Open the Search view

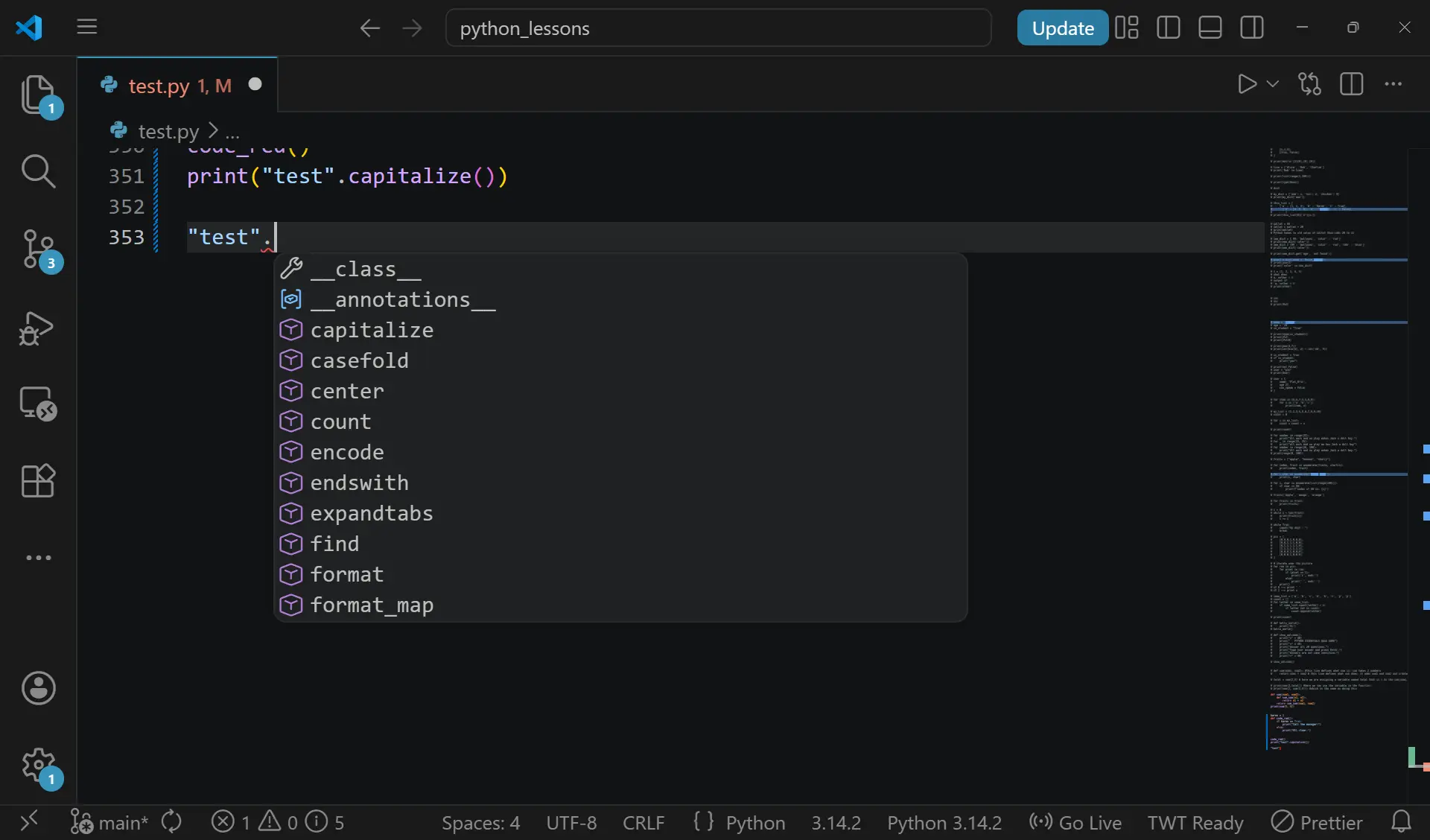pyautogui.click(x=38, y=171)
